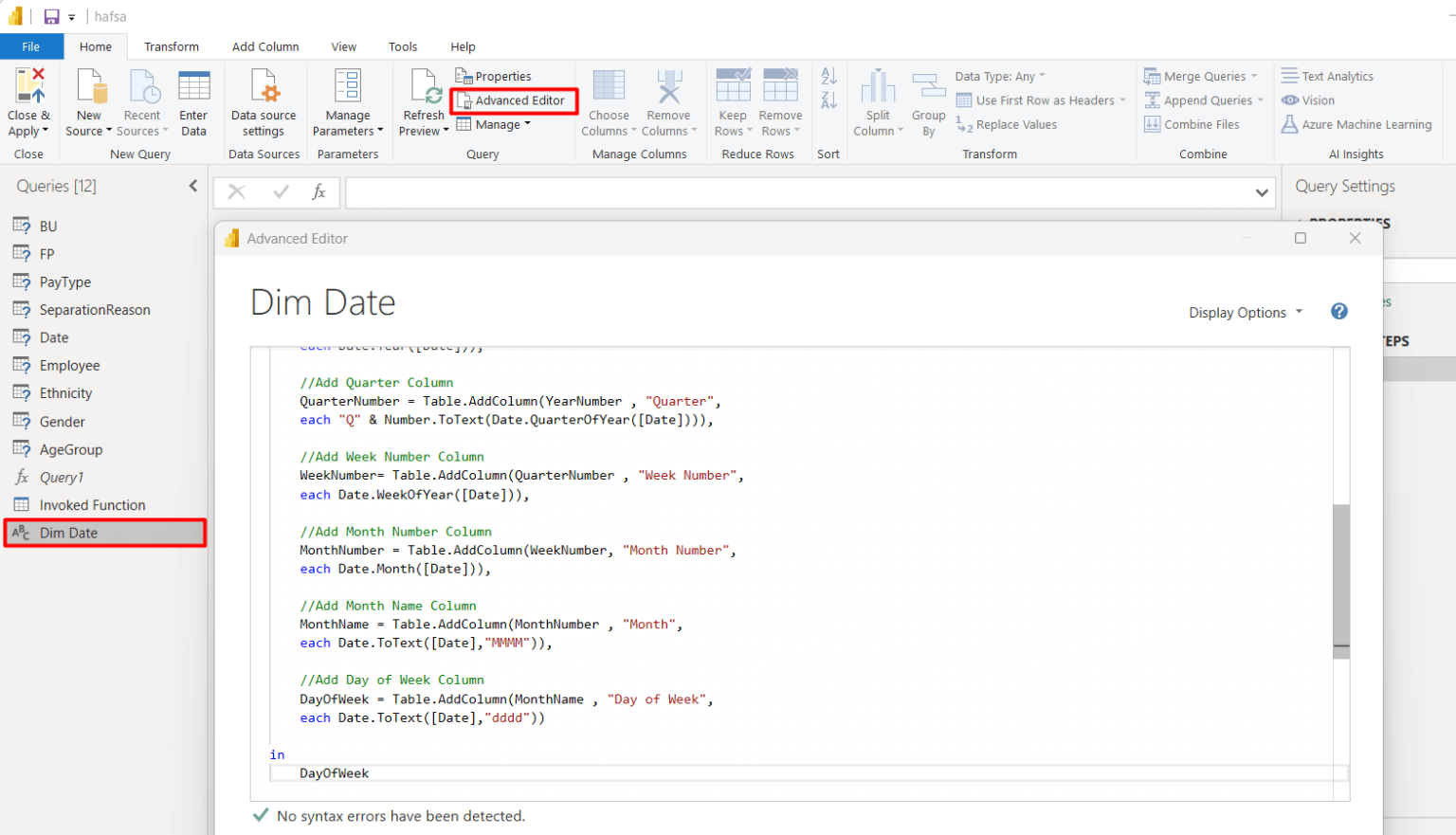
Task: Open Text Analytics in AI Insights
Action: (x=1327, y=76)
